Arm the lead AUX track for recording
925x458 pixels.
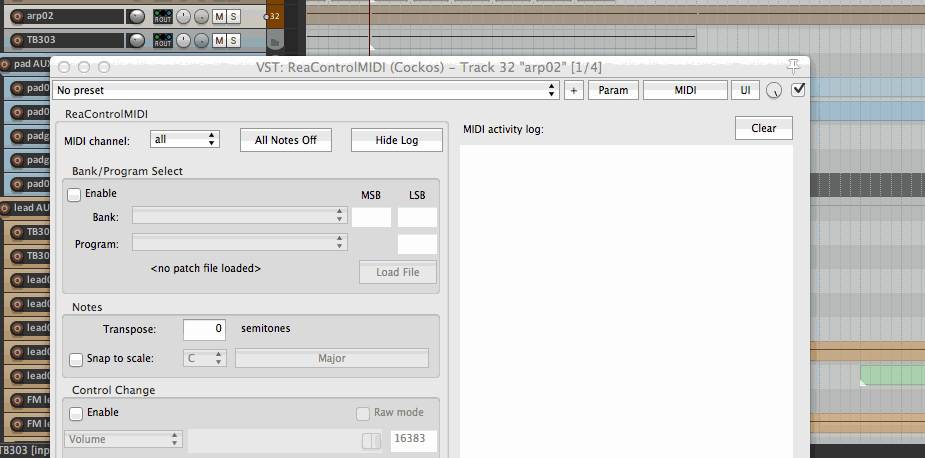point(5,208)
